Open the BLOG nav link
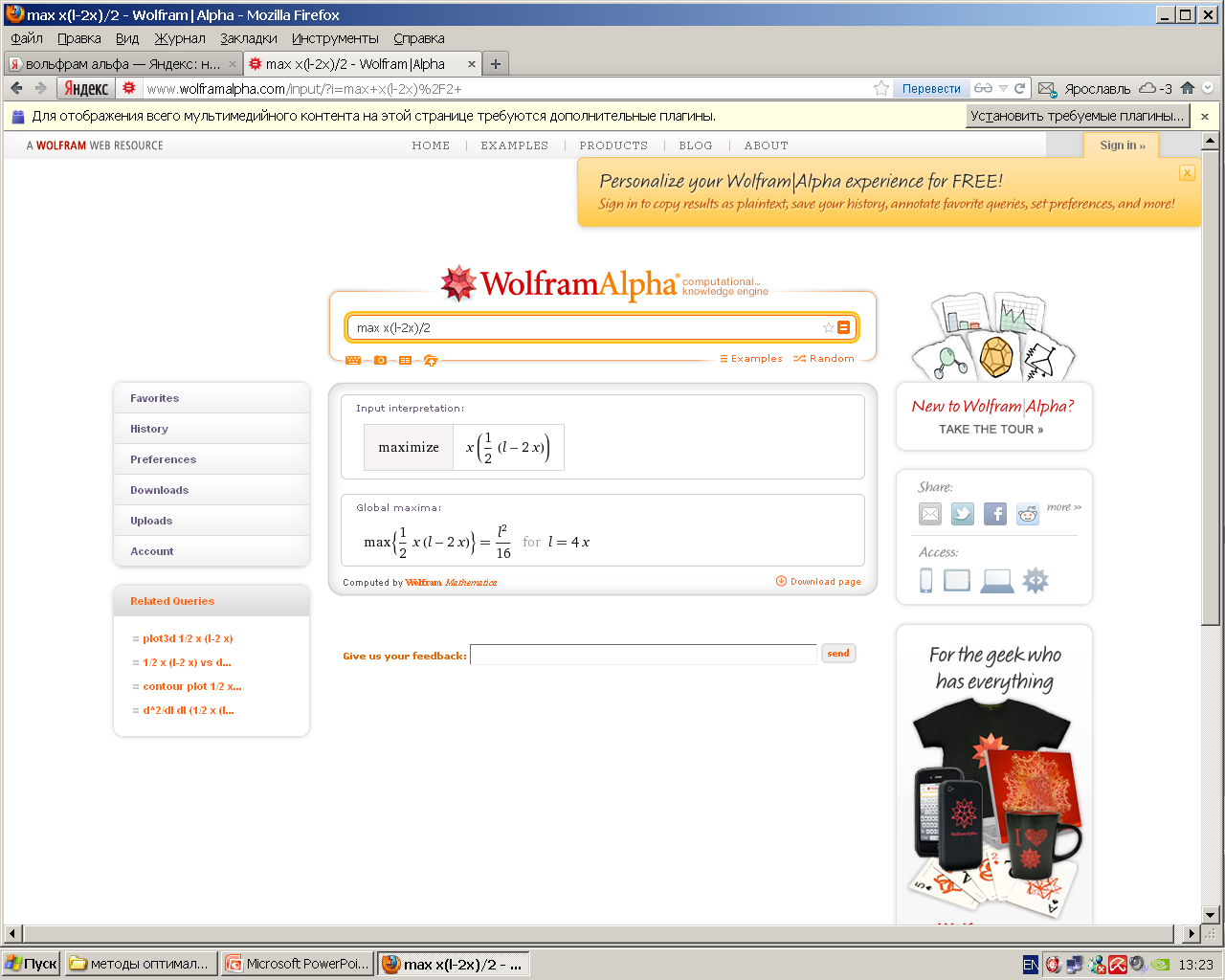This screenshot has height=980, width=1225. click(696, 145)
